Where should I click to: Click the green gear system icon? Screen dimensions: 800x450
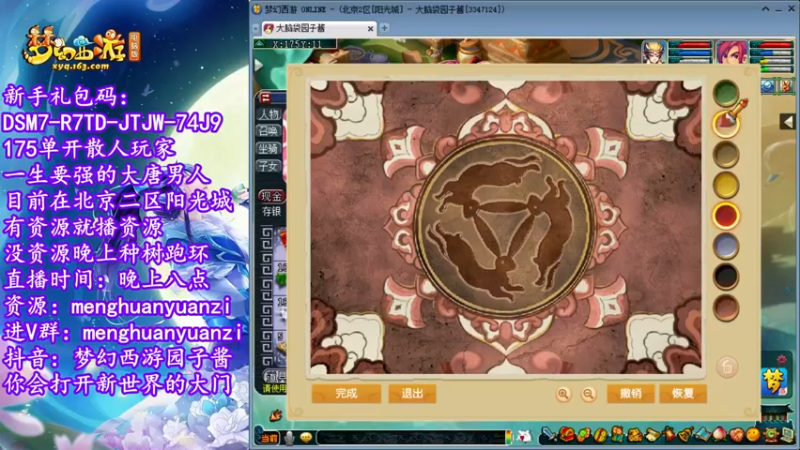770,435
